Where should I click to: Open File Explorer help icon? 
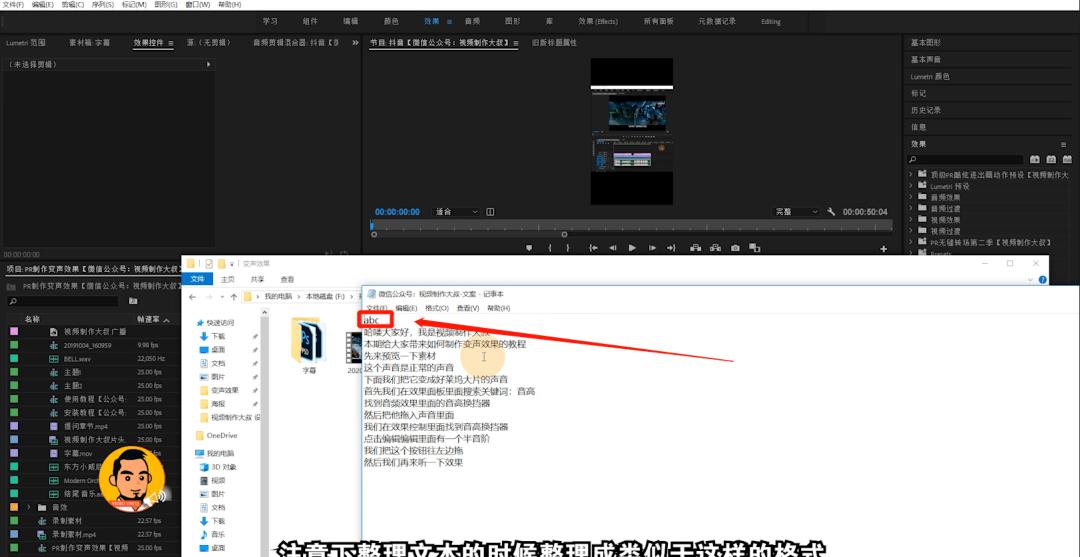1042,280
